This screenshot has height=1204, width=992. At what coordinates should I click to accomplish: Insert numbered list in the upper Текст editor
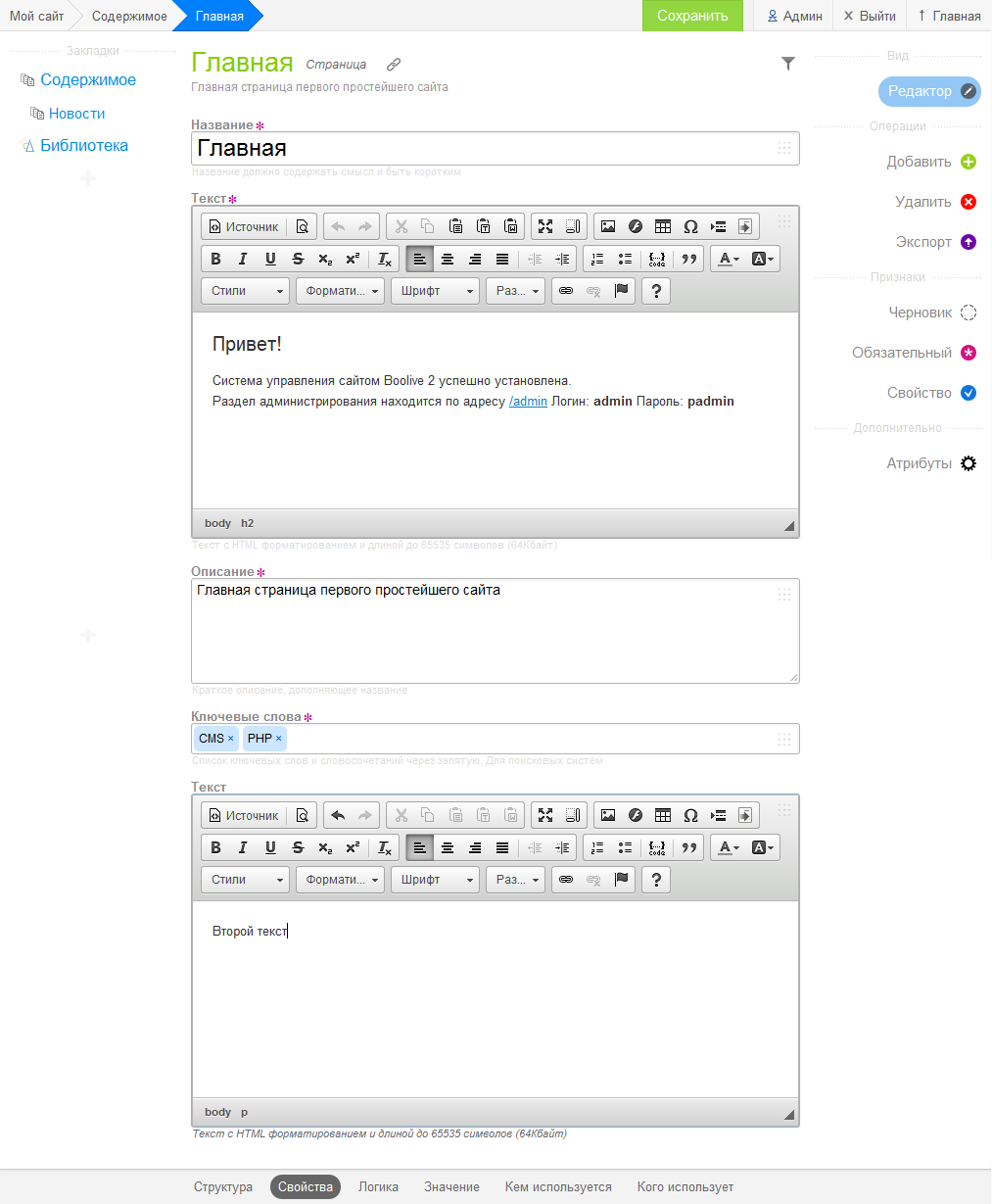tap(597, 259)
